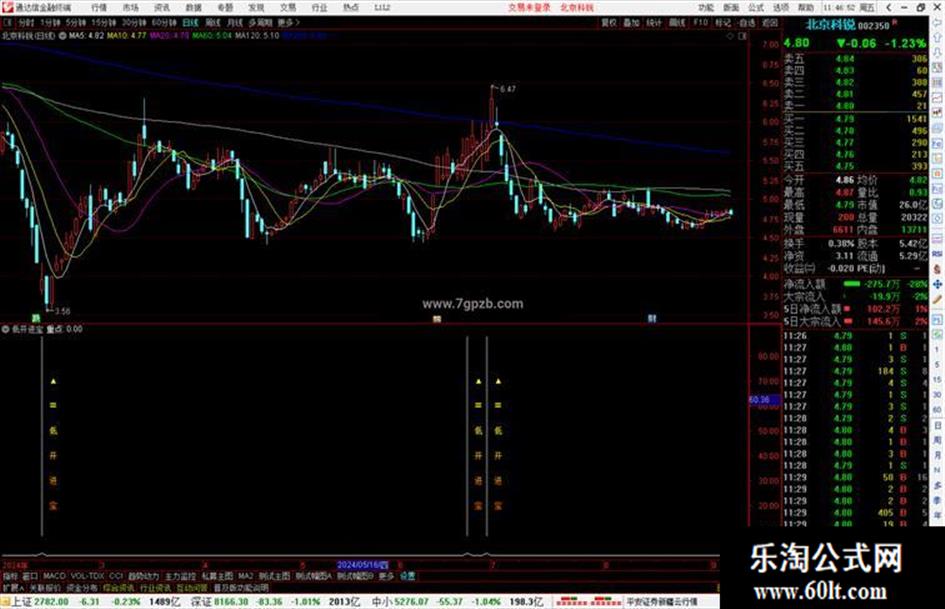Open the 交易 menu
This screenshot has height=609, width=945.
tap(288, 8)
